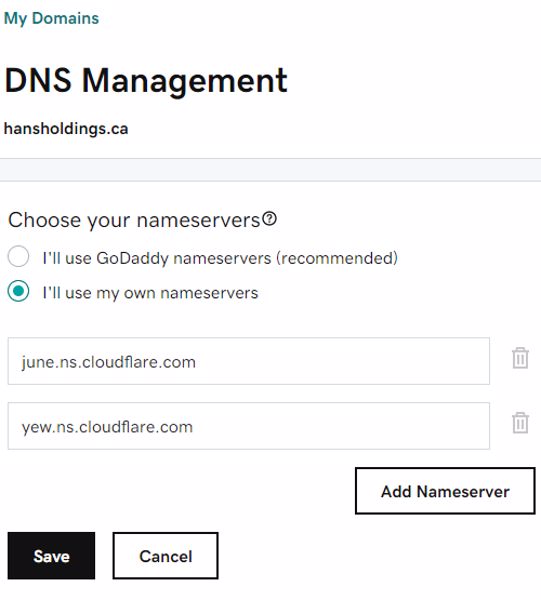The height and width of the screenshot is (600, 541).
Task: Click the "I'll use my own nameservers" label
Action: coord(150,293)
